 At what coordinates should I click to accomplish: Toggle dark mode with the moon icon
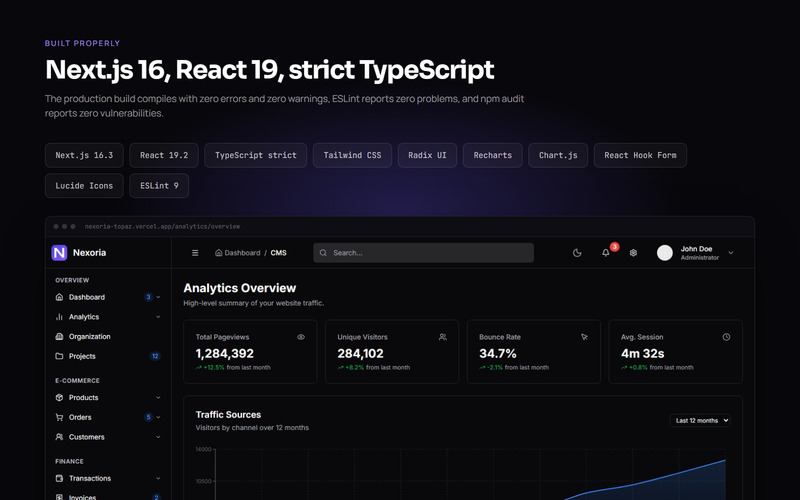pos(577,253)
